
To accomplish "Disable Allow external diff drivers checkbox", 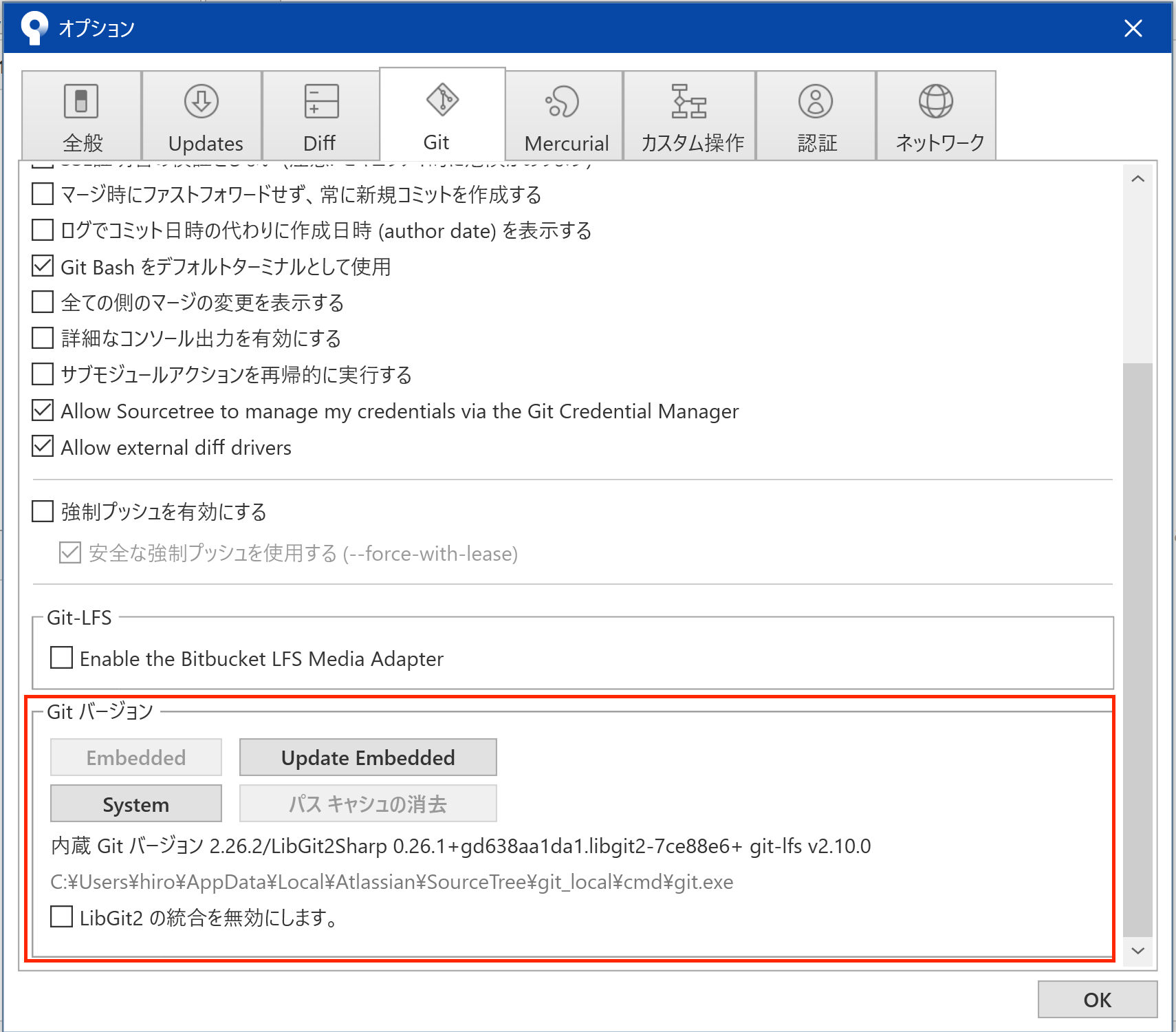I will 43,447.
